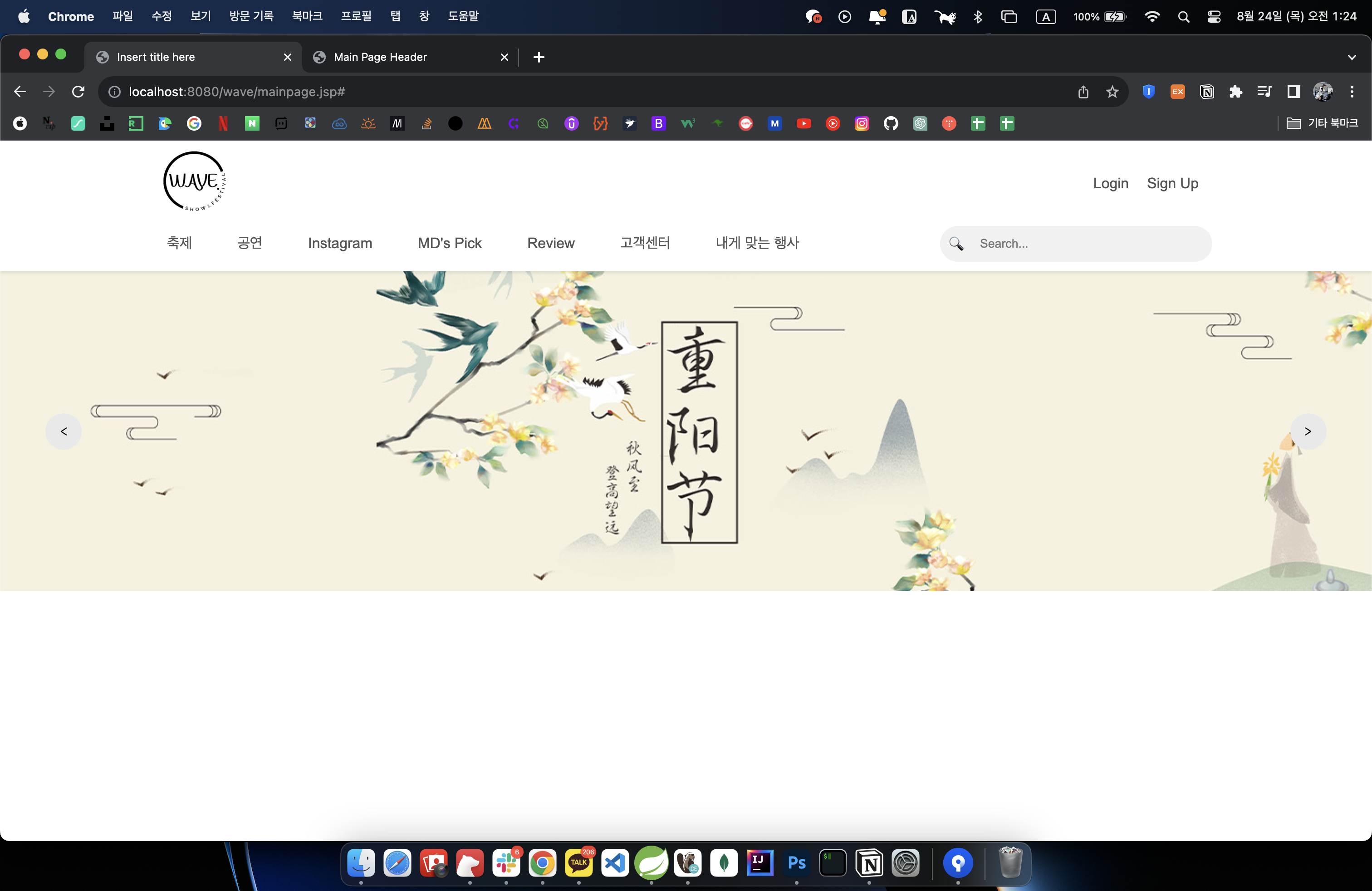
Task: Click the Search... input field
Action: coord(1089,244)
